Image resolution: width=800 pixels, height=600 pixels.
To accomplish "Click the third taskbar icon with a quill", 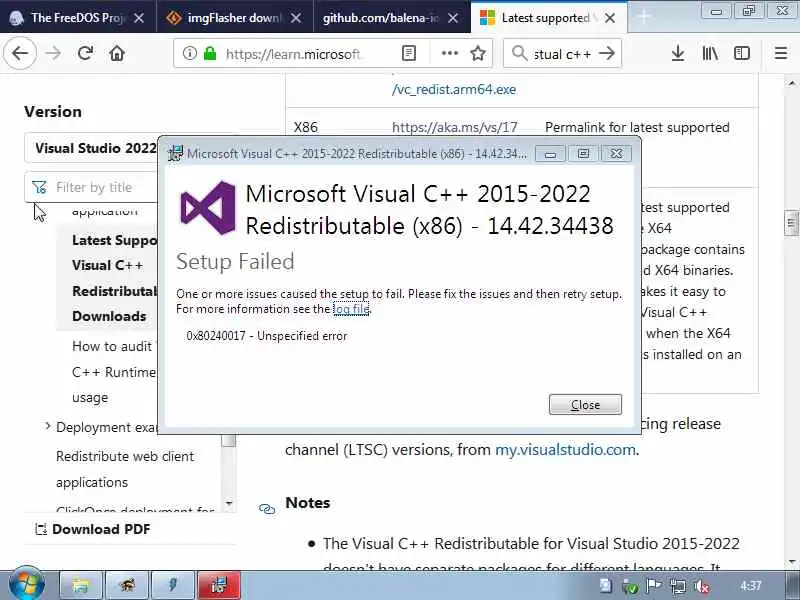I will [x=172, y=585].
